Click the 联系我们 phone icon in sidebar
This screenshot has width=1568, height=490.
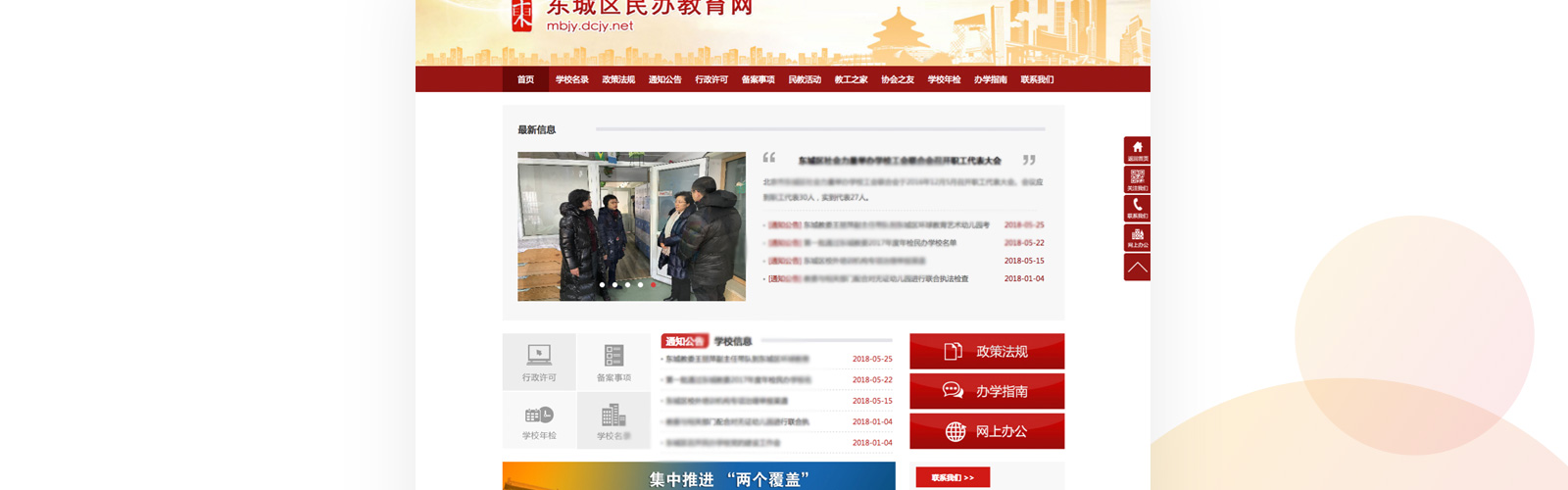(1137, 208)
